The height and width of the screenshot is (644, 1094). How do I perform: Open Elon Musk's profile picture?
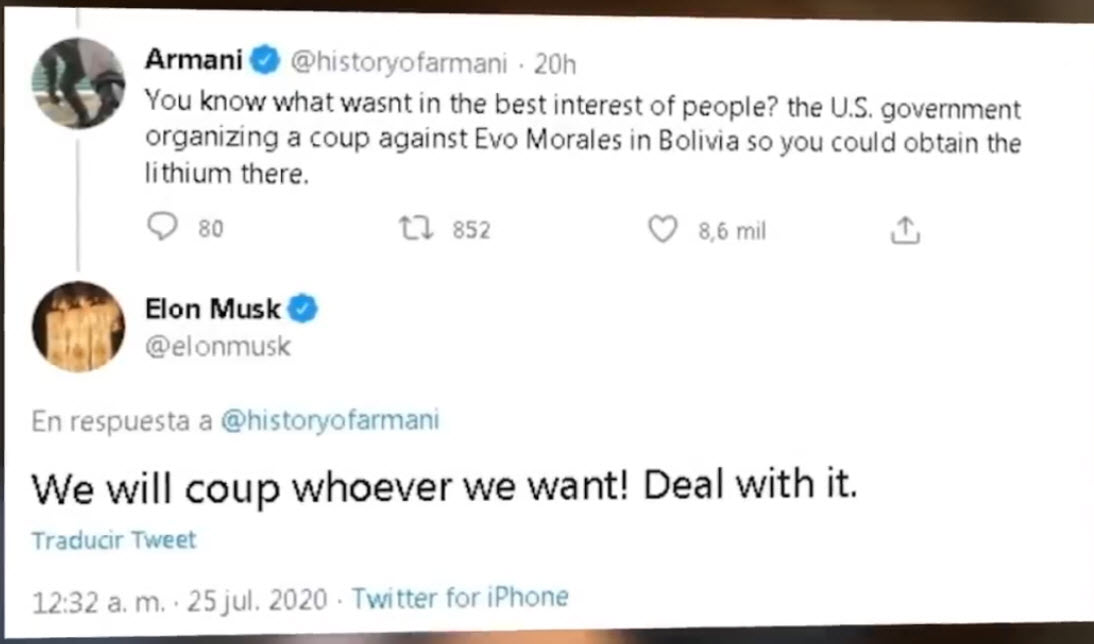[79, 327]
